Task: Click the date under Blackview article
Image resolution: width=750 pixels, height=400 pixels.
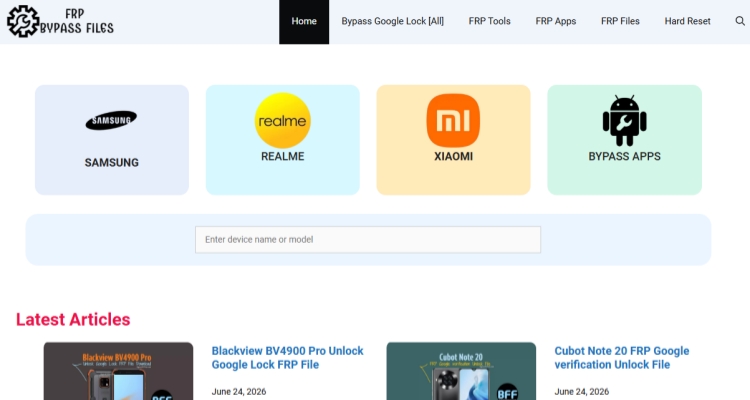Action: 239,392
